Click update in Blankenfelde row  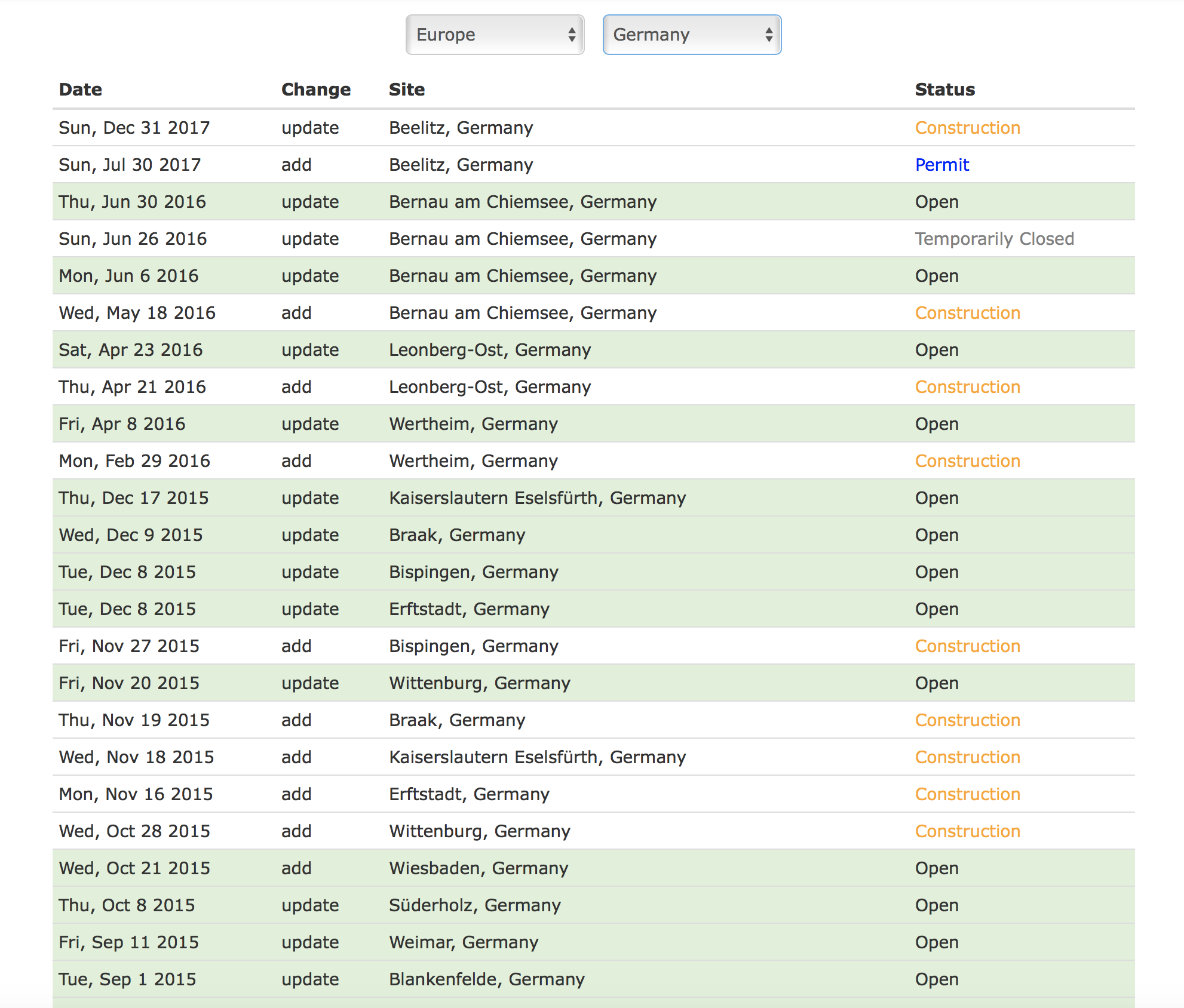click(310, 979)
